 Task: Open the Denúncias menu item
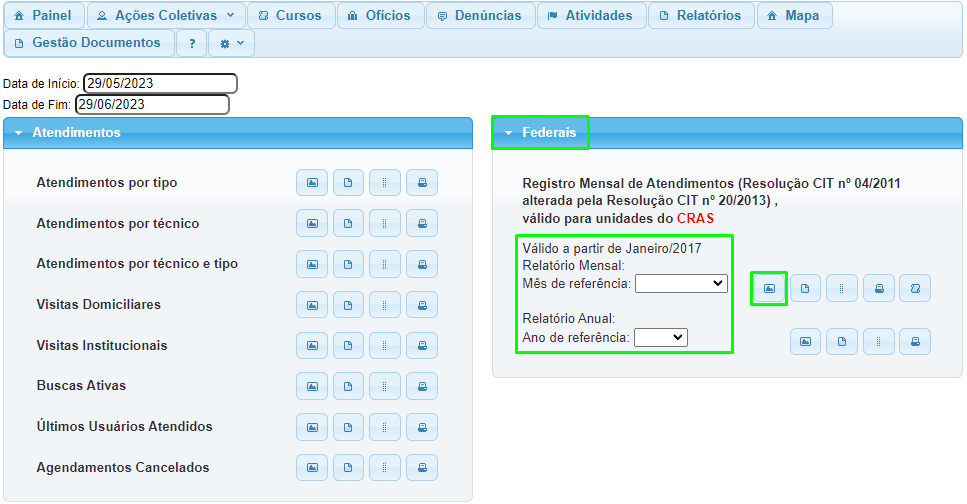click(x=480, y=15)
